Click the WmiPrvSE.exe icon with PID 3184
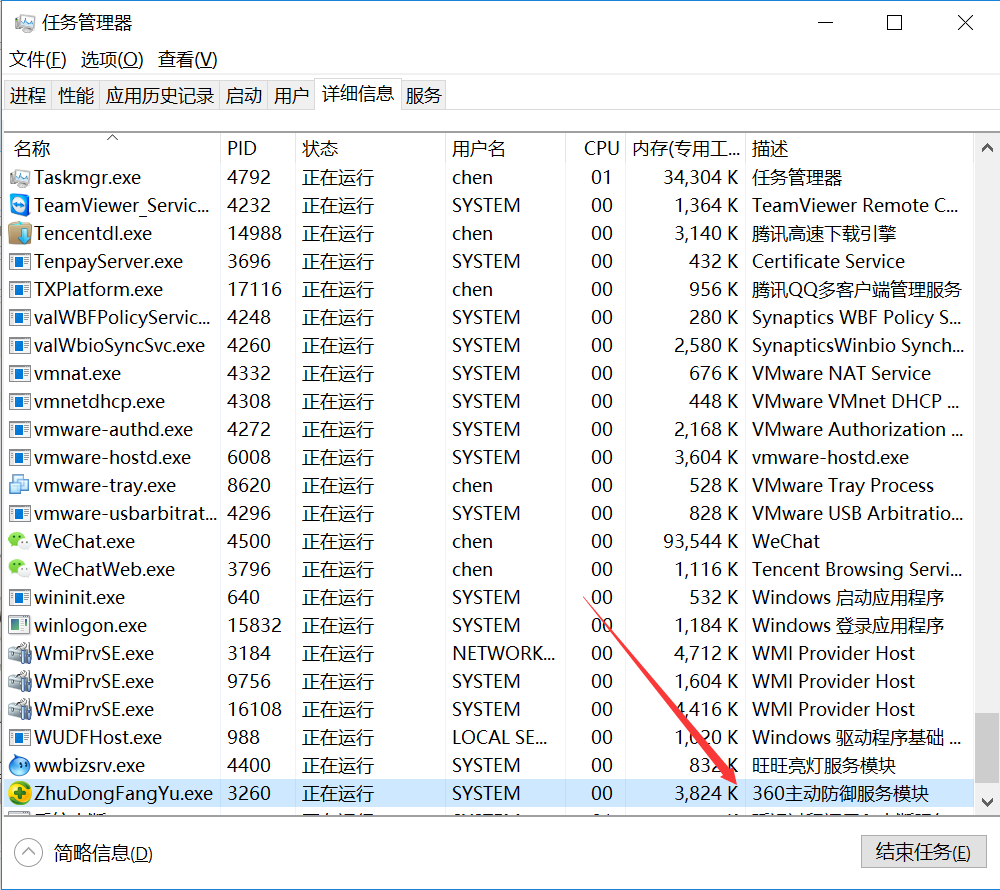This screenshot has width=1000, height=890. (x=20, y=653)
